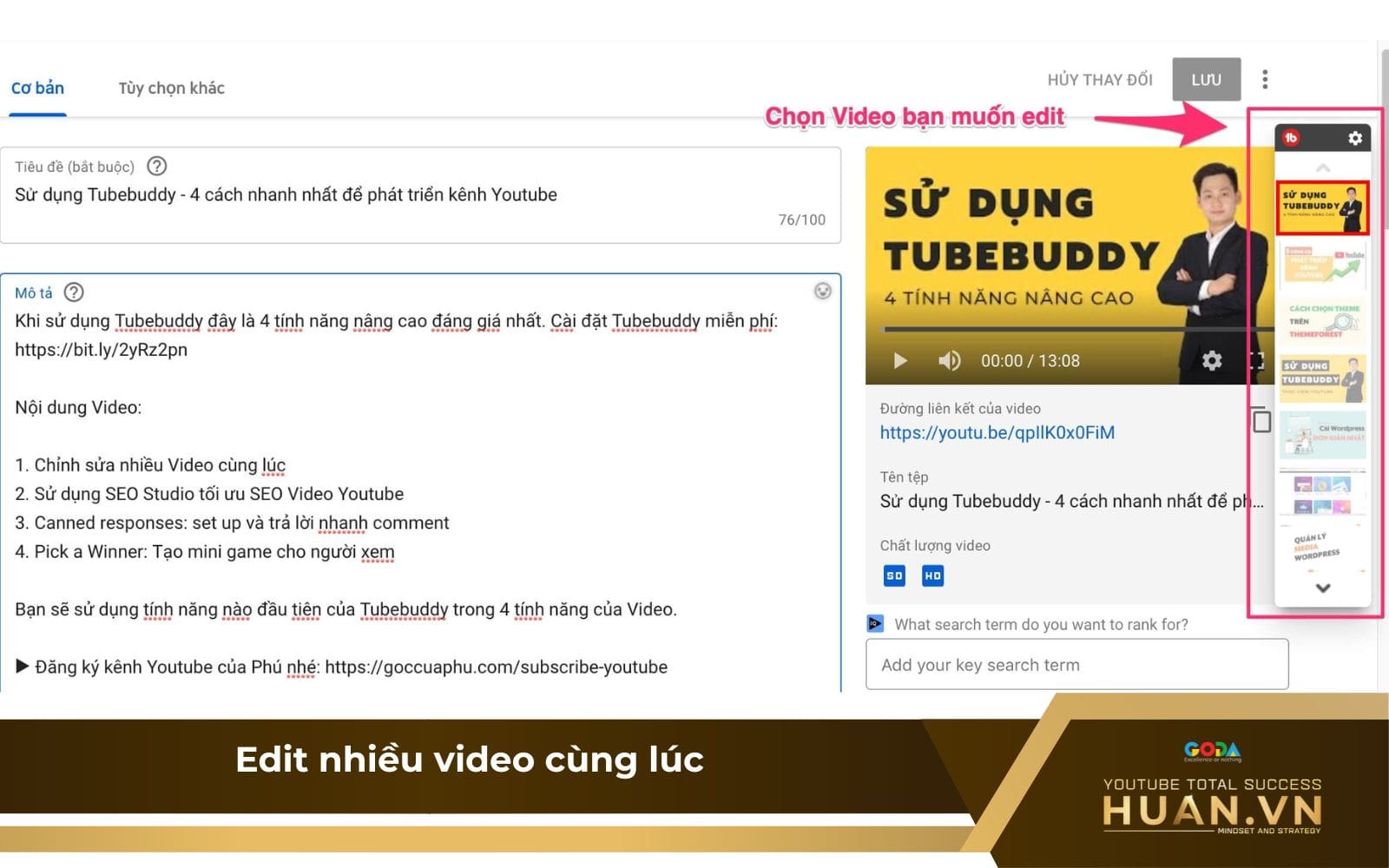Open the Tùy chọn khác tab
The height and width of the screenshot is (868, 1389).
pos(171,88)
